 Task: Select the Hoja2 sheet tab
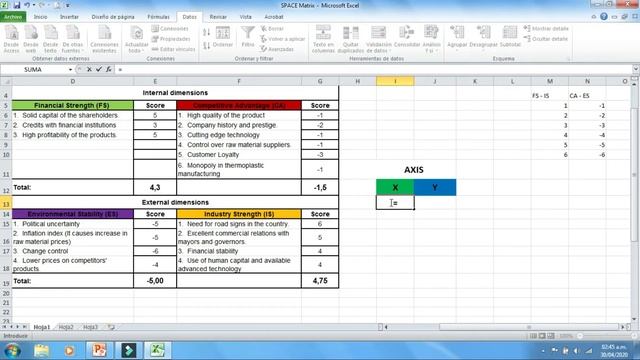coord(66,327)
